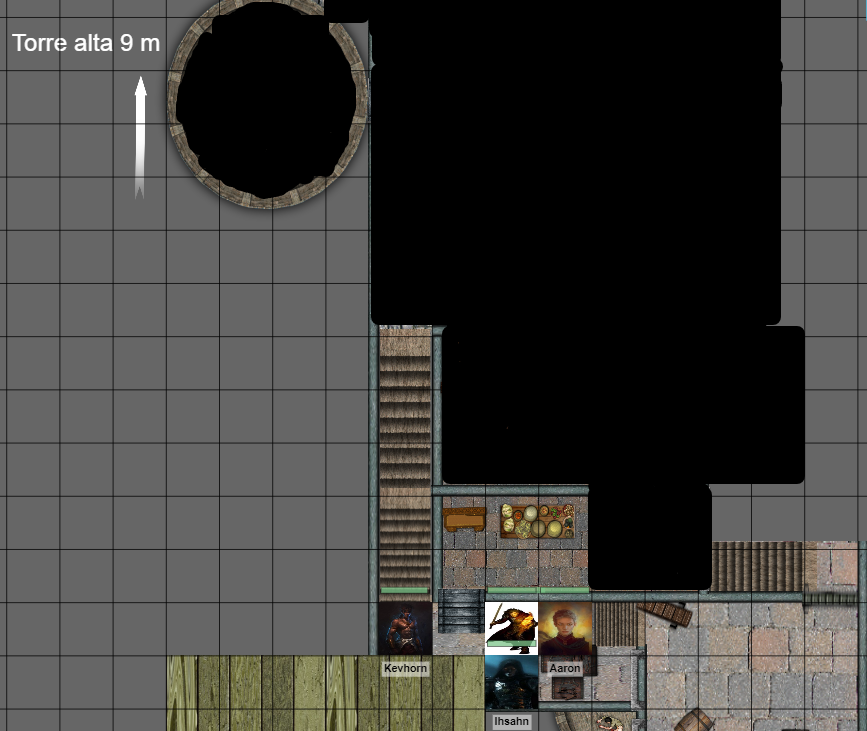The height and width of the screenshot is (731, 867).
Task: Click the Aaron name label
Action: 566,668
